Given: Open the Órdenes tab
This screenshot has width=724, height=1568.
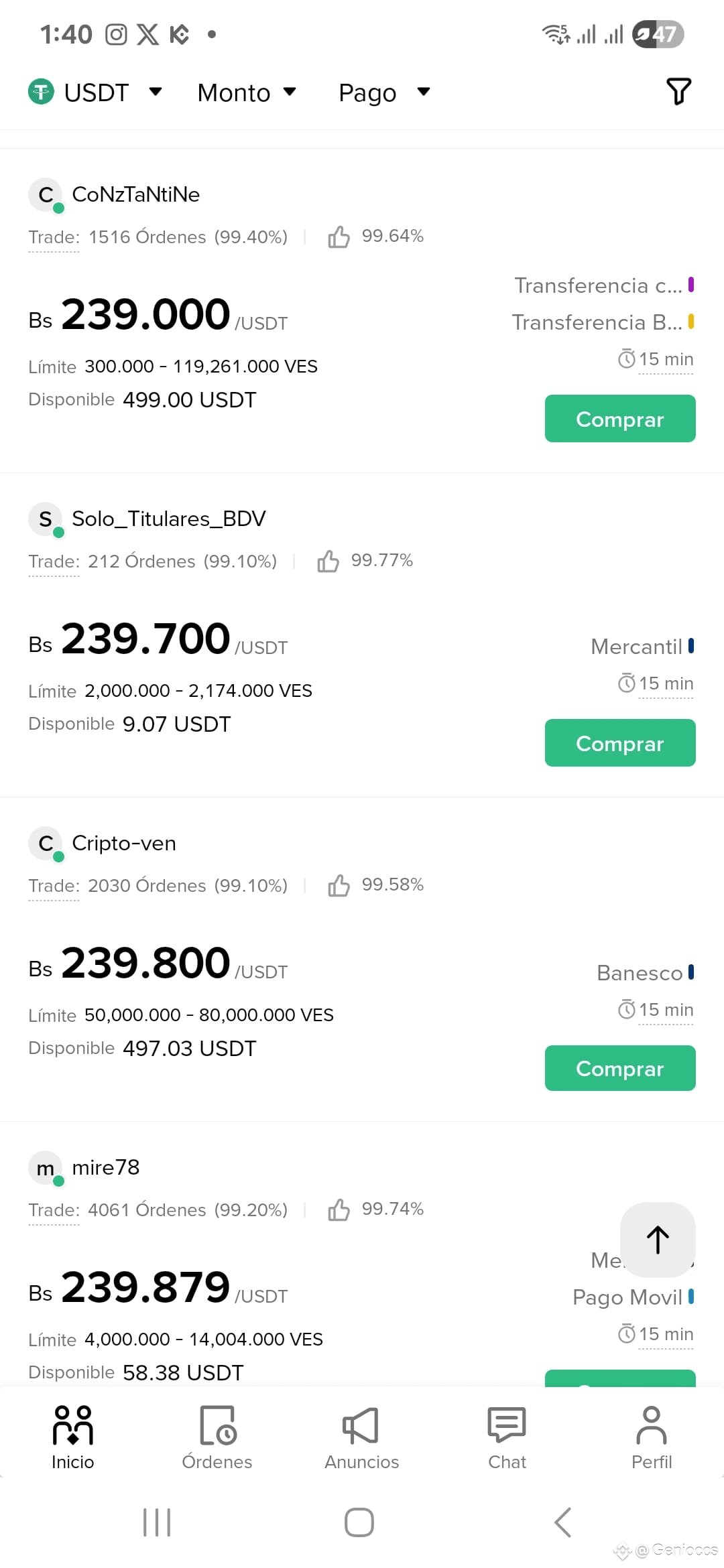Looking at the screenshot, I should (x=217, y=1437).
